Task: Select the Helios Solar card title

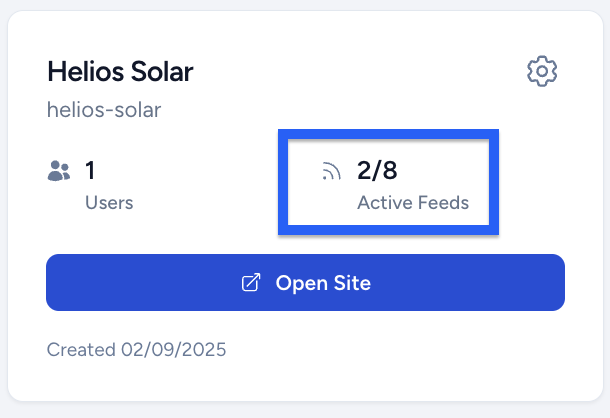Action: click(x=120, y=72)
